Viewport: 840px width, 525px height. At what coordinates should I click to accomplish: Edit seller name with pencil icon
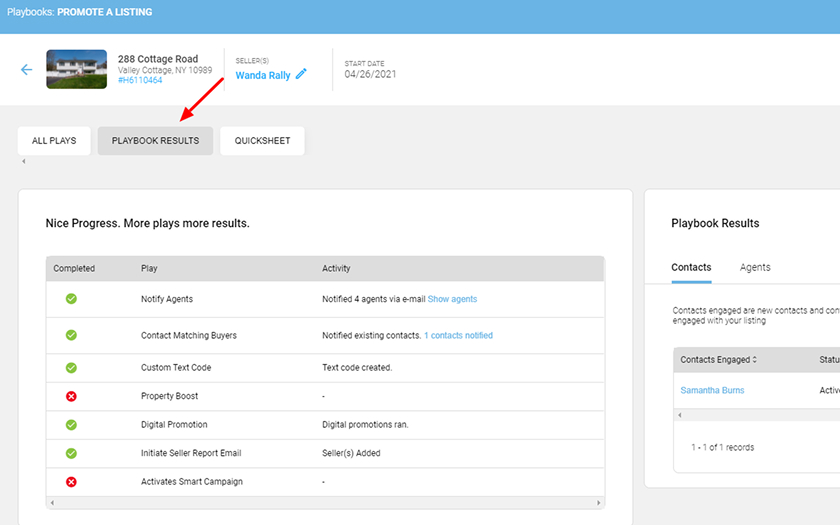301,74
